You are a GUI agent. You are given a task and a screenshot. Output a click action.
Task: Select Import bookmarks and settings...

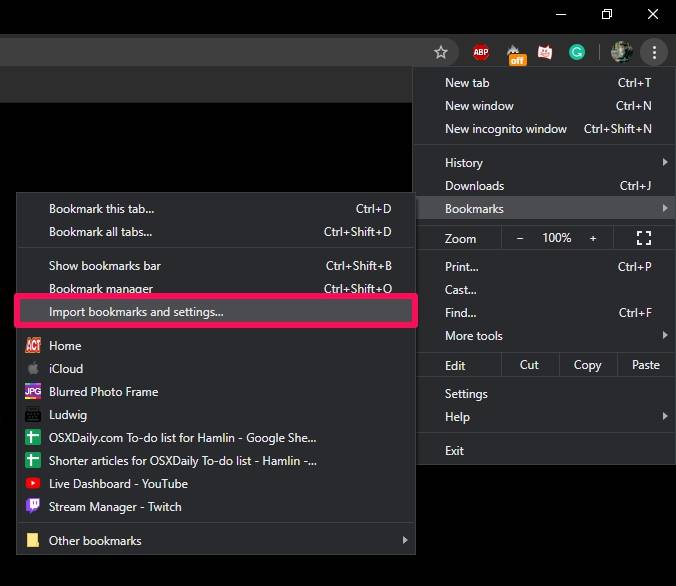tap(216, 311)
